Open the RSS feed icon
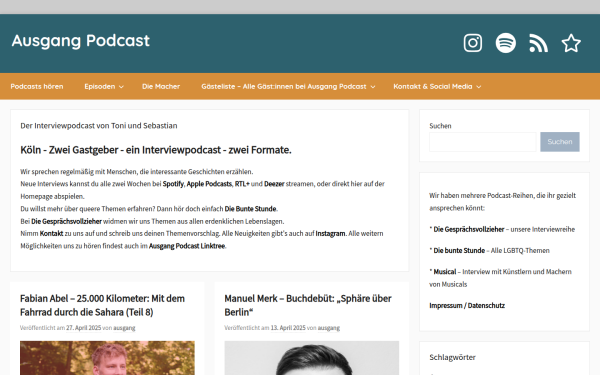Image resolution: width=600 pixels, height=375 pixels. point(538,43)
